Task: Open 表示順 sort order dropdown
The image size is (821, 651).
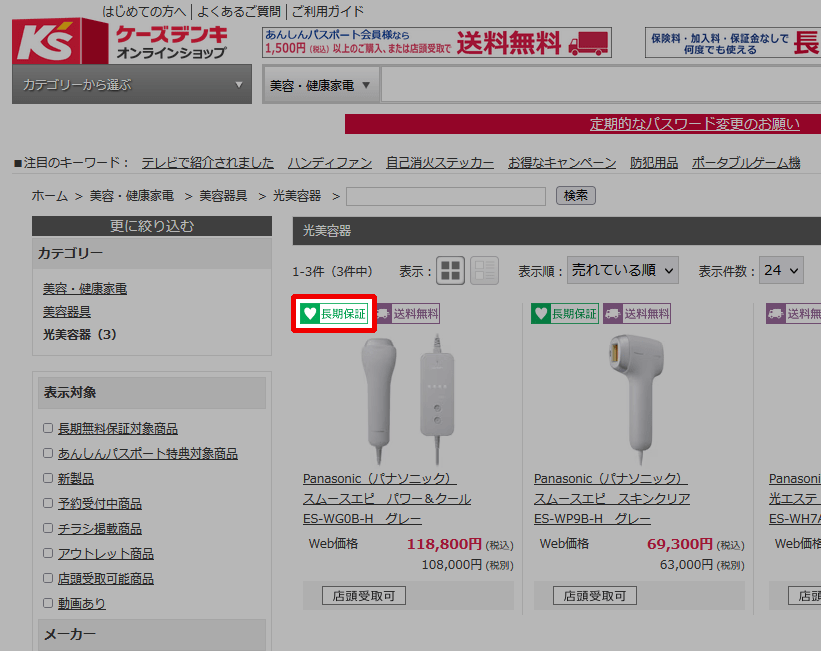Action: click(623, 270)
